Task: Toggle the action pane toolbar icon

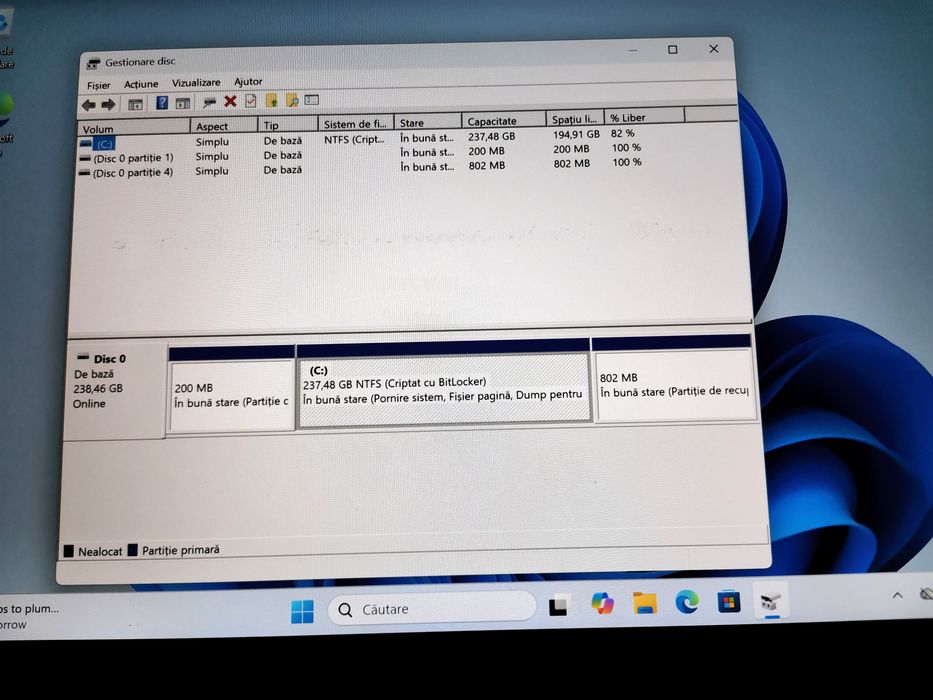Action: tap(183, 103)
